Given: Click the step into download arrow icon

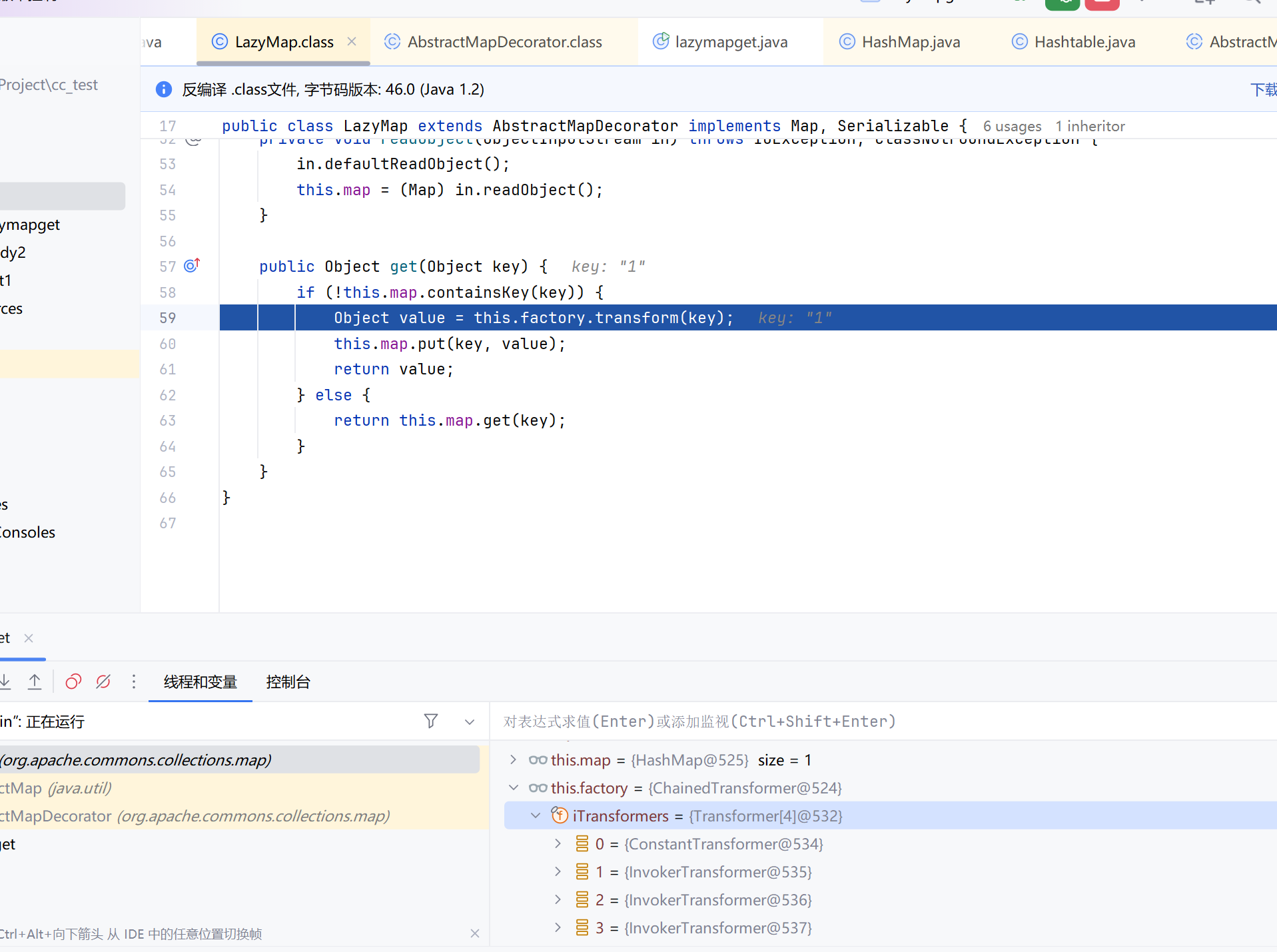Looking at the screenshot, I should pyautogui.click(x=5, y=681).
